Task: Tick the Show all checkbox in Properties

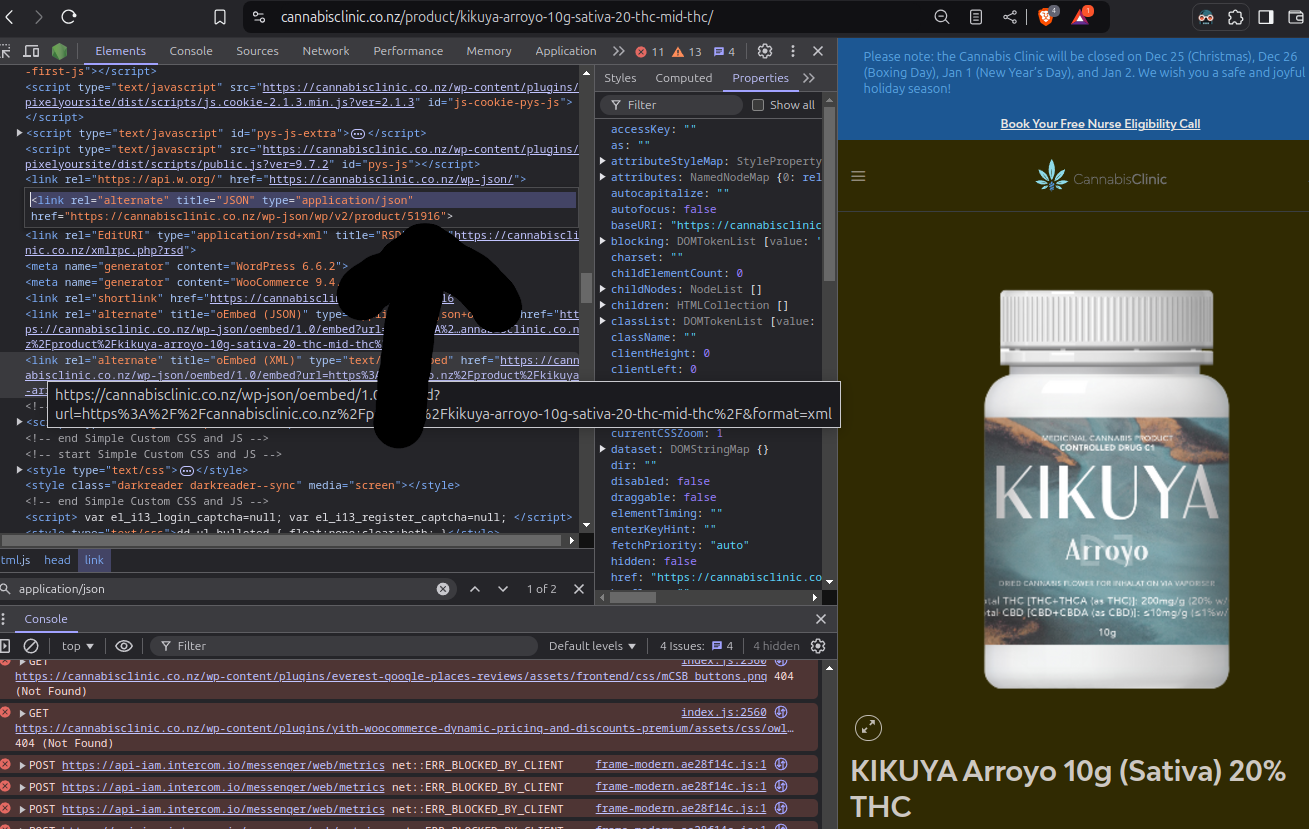Action: tap(758, 105)
